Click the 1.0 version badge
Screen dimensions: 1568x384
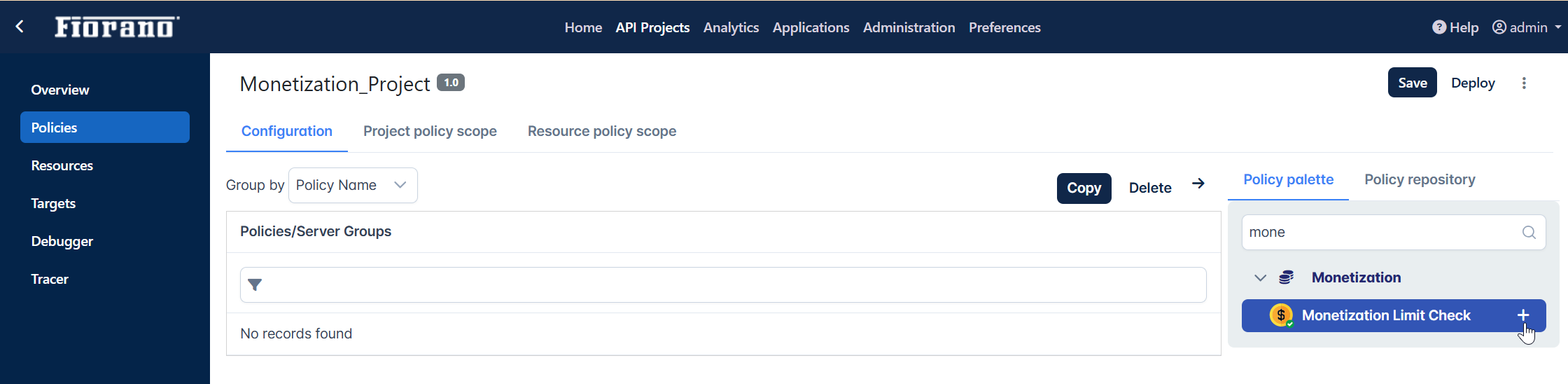pos(451,83)
